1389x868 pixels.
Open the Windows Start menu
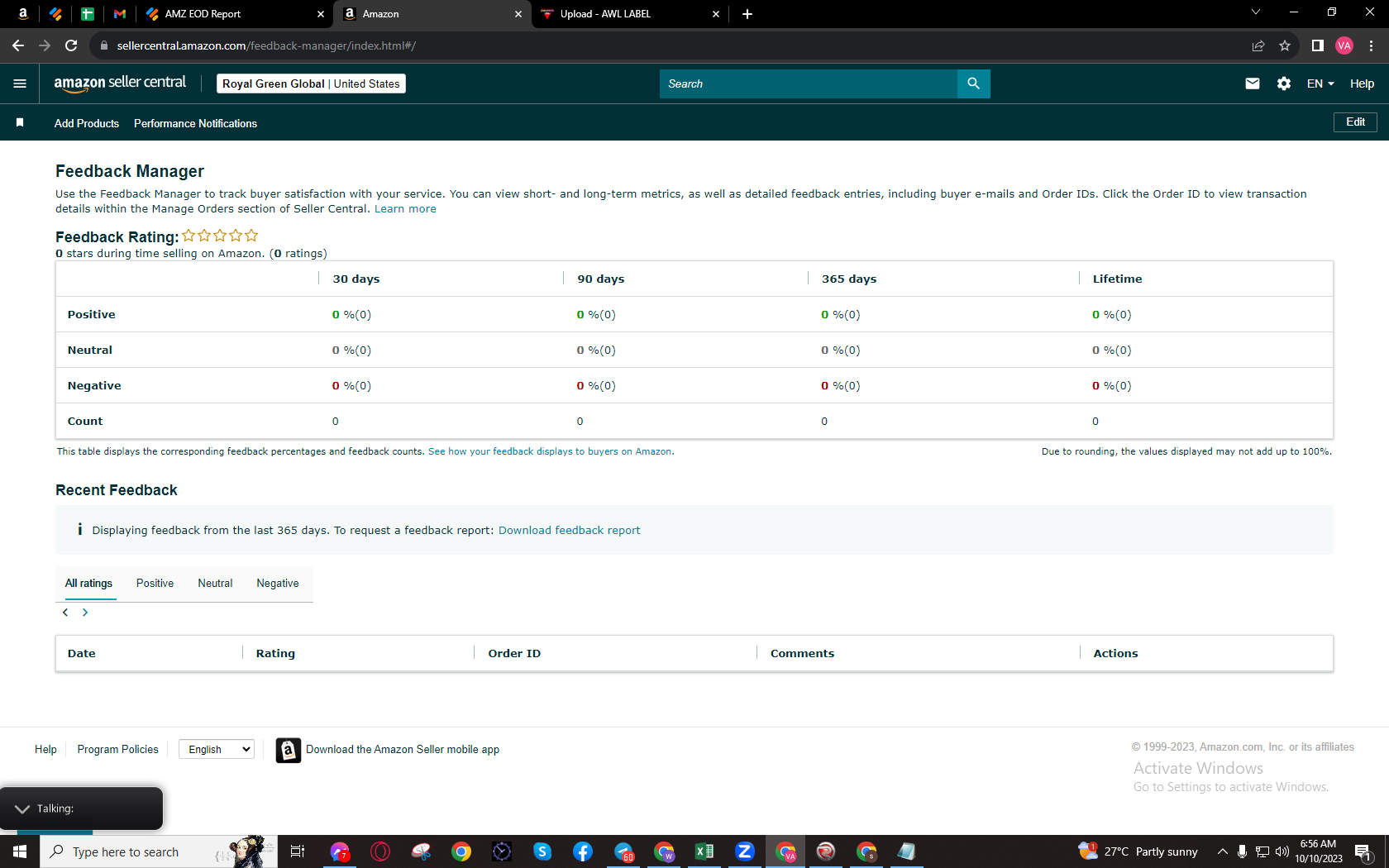pos(20,851)
